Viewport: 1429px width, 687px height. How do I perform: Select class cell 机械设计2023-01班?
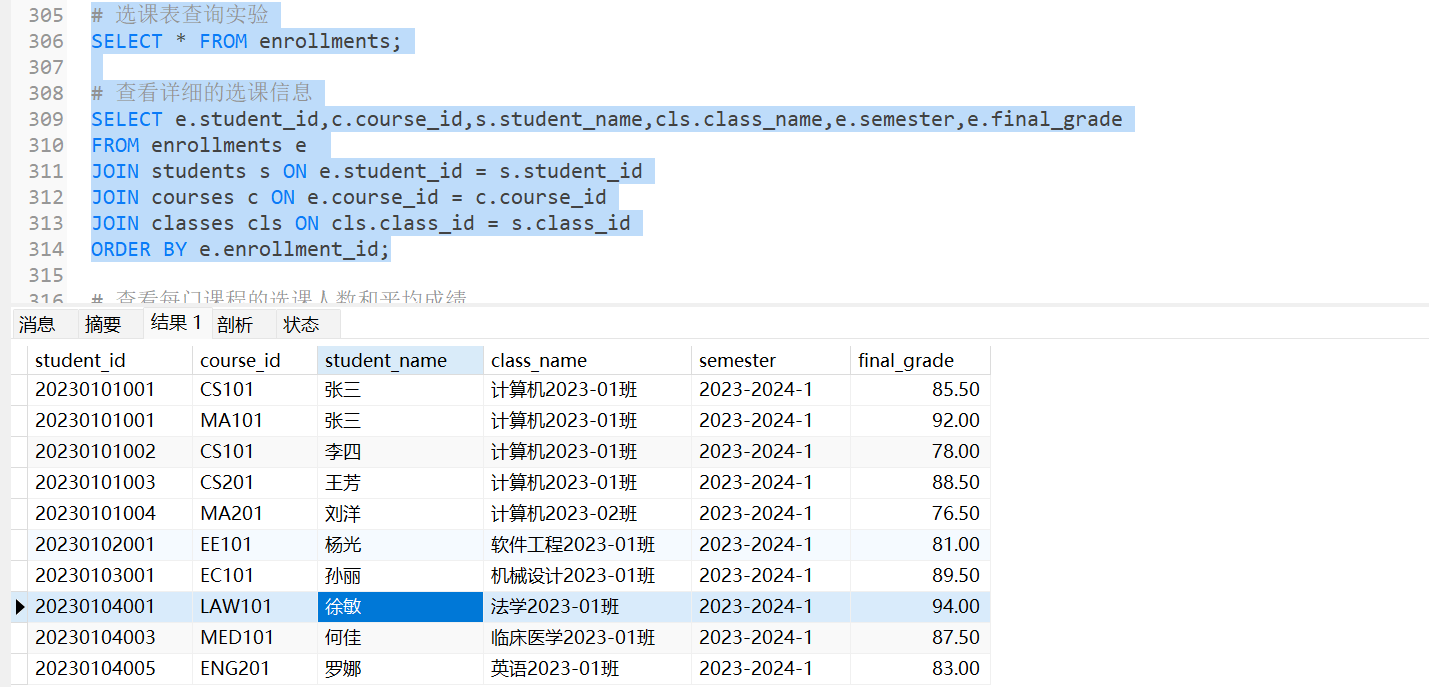(x=587, y=575)
